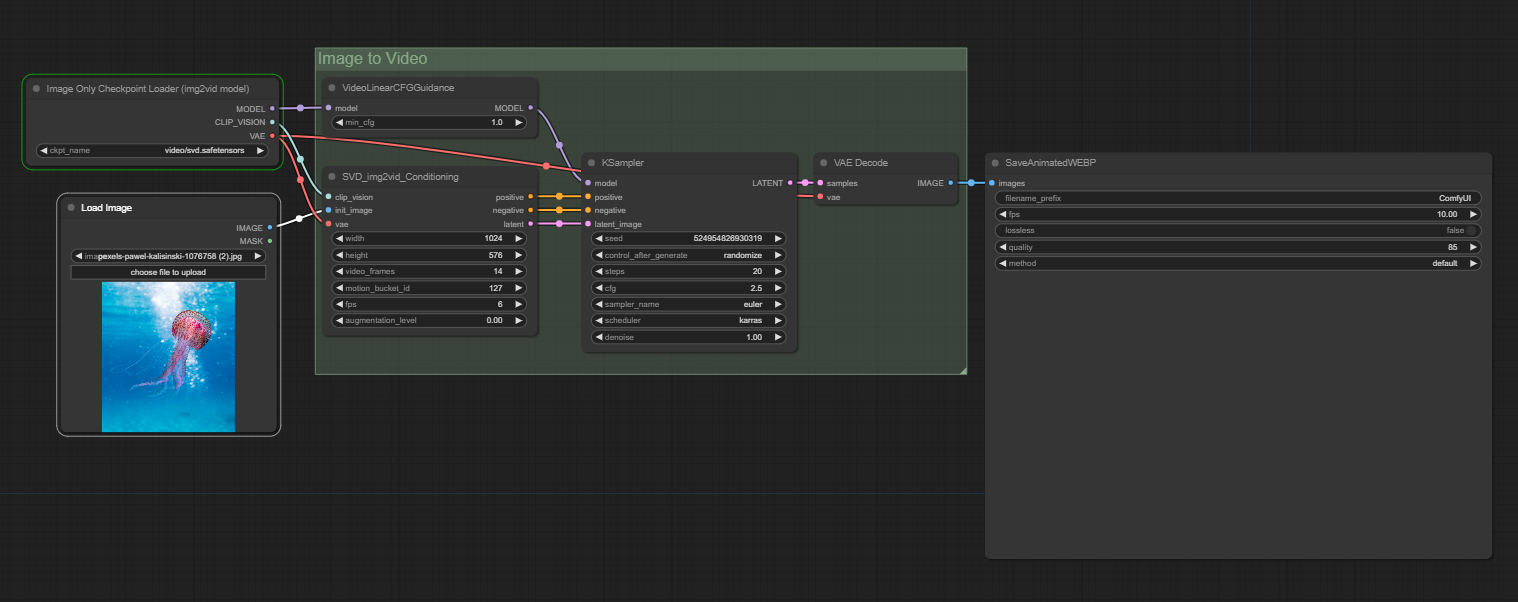Collapse the KSampler node using its title dot
The height and width of the screenshot is (602, 1518).
pos(590,162)
